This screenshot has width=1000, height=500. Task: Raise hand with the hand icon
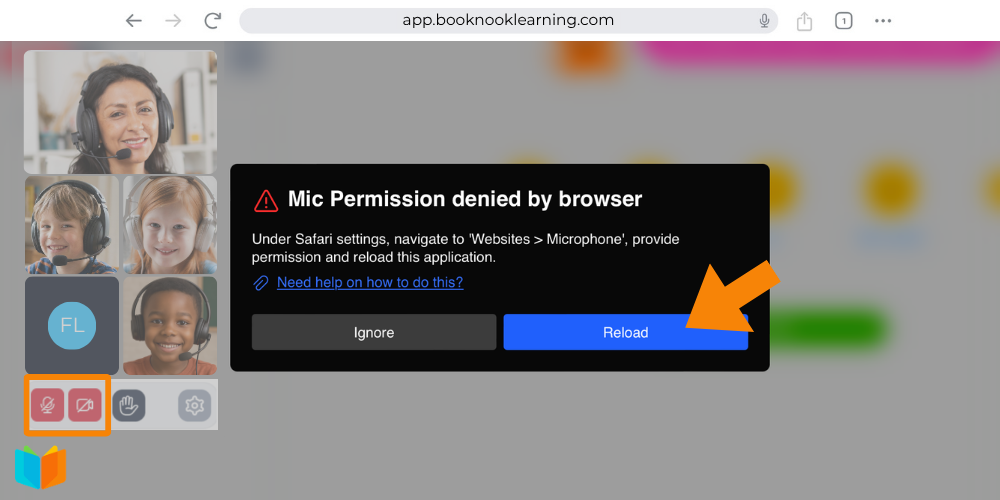tap(129, 405)
